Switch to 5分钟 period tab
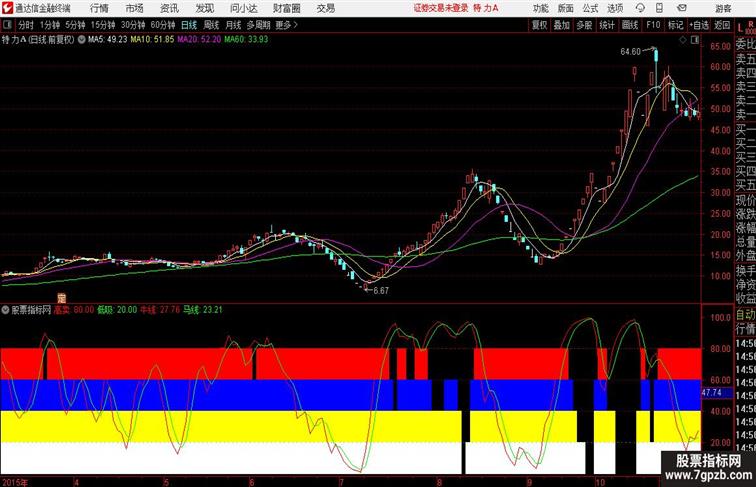The image size is (756, 487). point(75,25)
